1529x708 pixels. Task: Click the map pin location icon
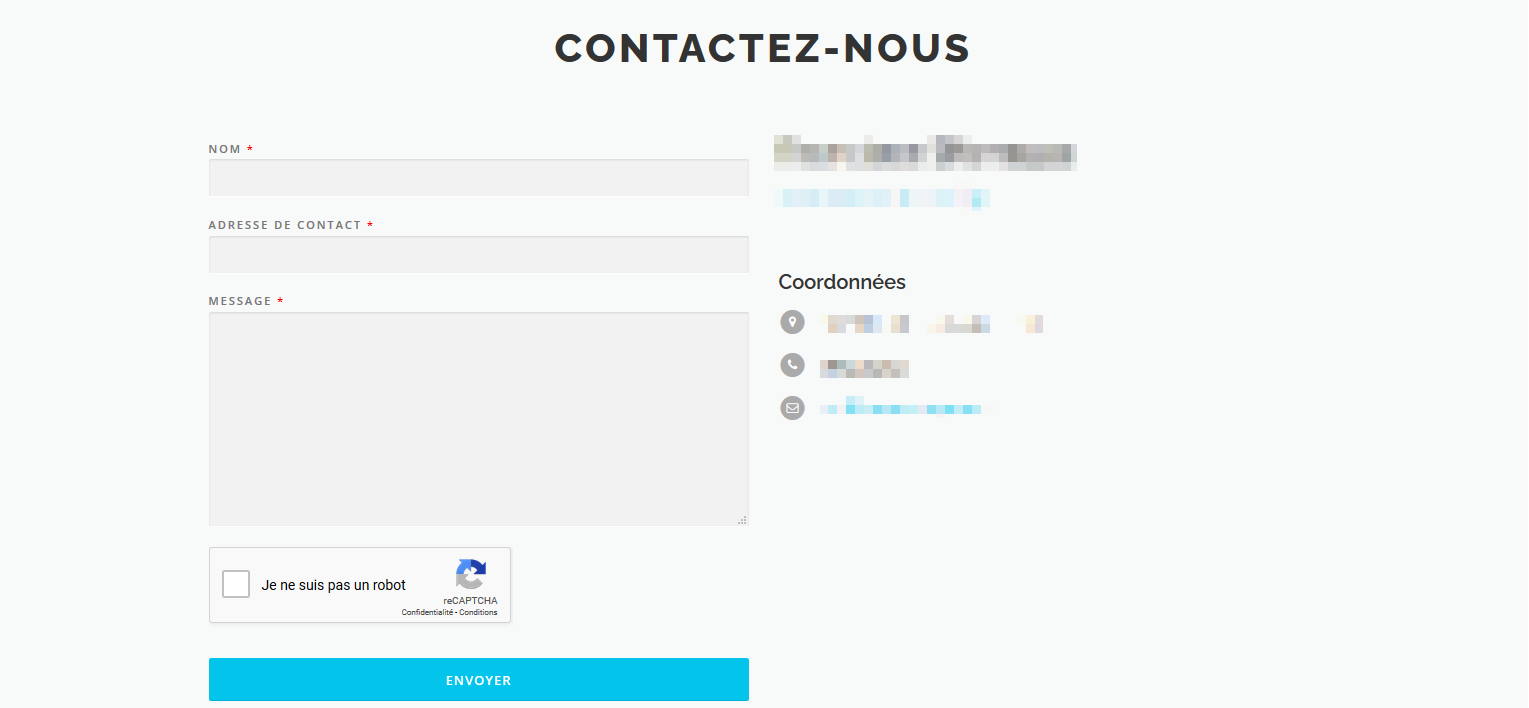(x=792, y=322)
